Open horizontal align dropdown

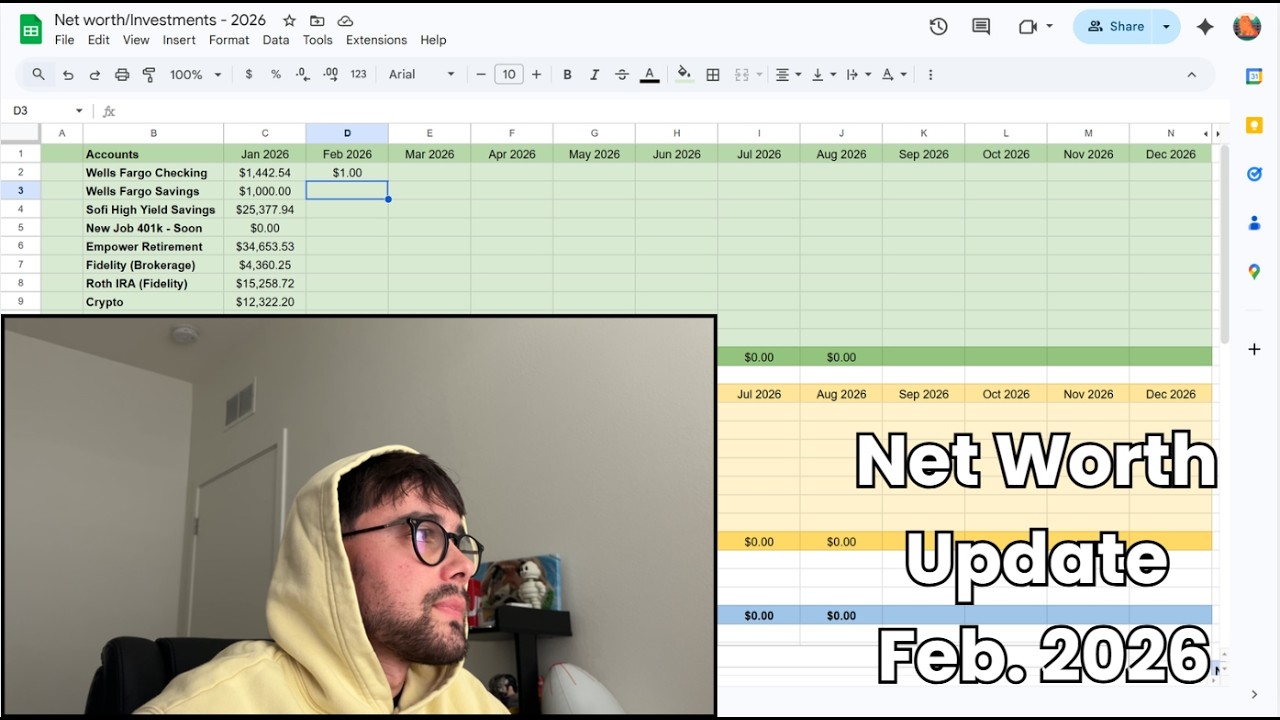coord(787,74)
